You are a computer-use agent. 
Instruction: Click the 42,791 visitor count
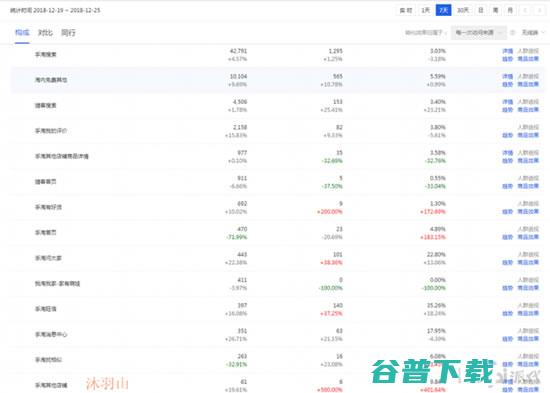pos(239,51)
